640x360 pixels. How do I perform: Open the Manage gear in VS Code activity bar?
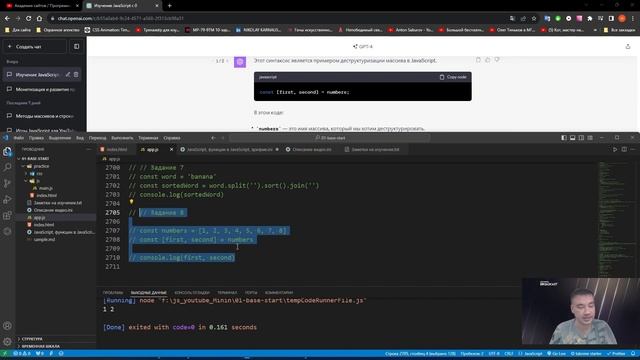(x=7, y=341)
